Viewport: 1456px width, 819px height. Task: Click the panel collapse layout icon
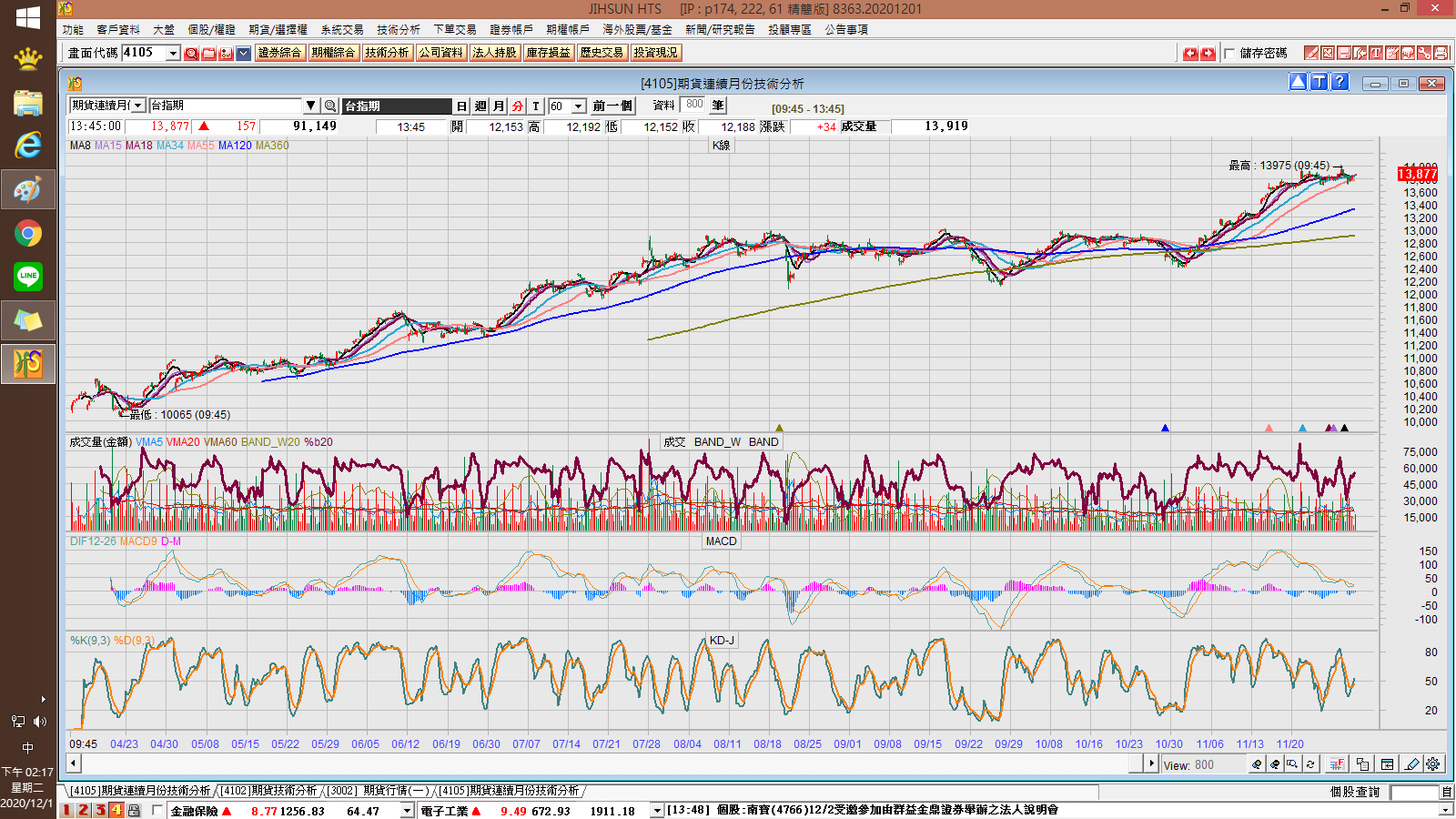[x=1387, y=764]
